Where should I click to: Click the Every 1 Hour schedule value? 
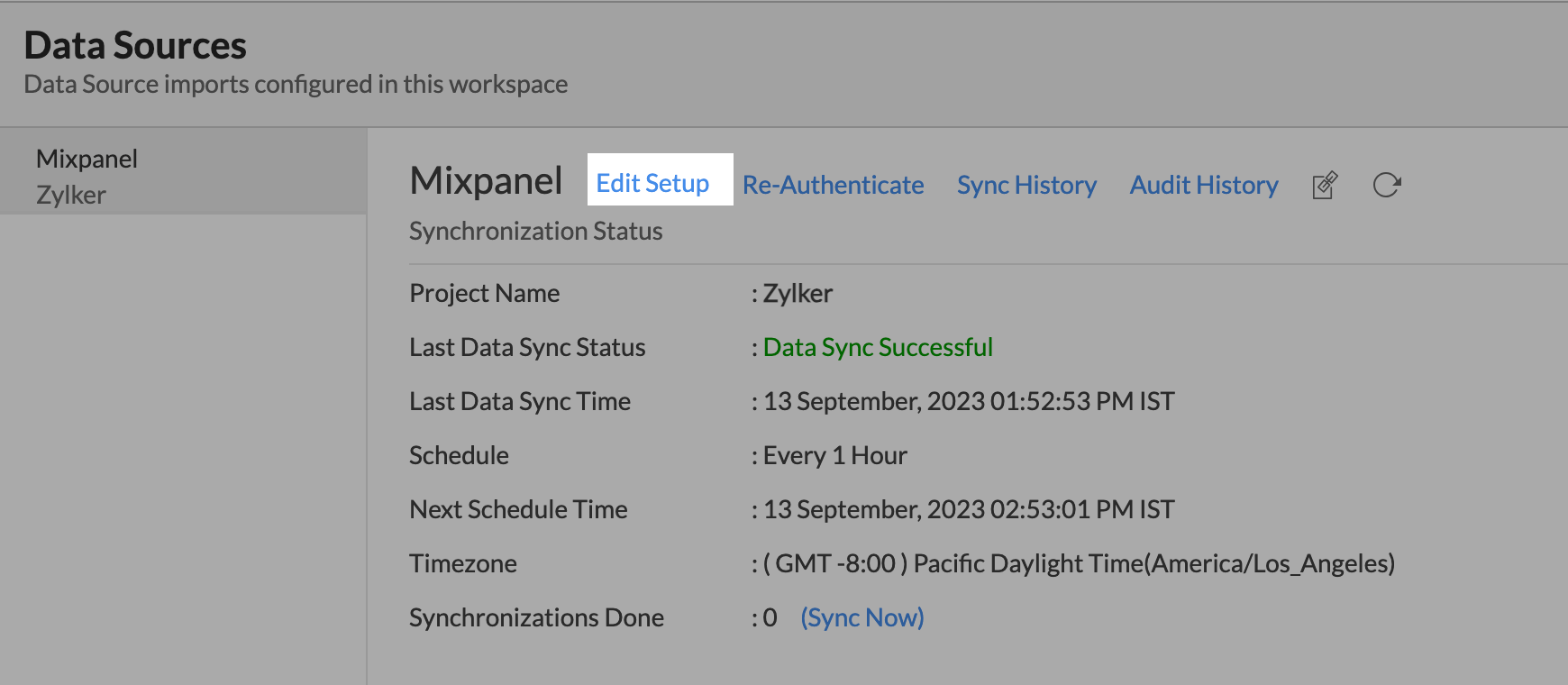pyautogui.click(x=834, y=455)
